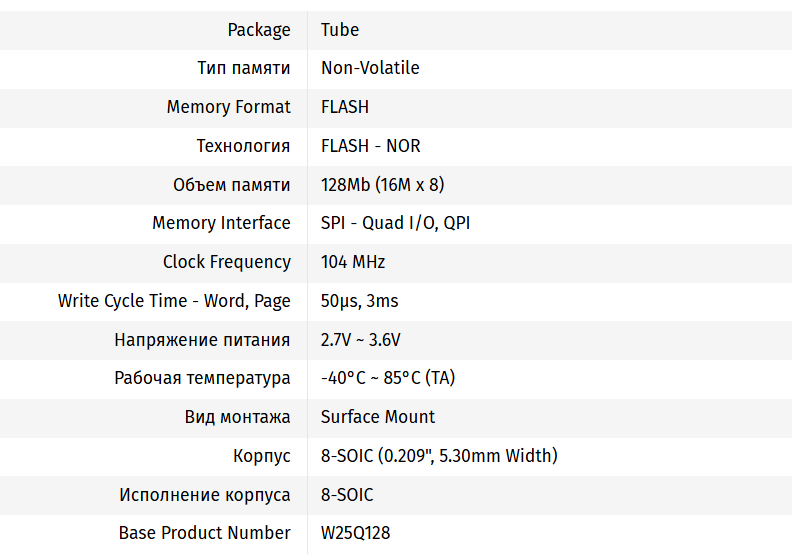Click the Write Cycle Time label

pyautogui.click(x=174, y=301)
